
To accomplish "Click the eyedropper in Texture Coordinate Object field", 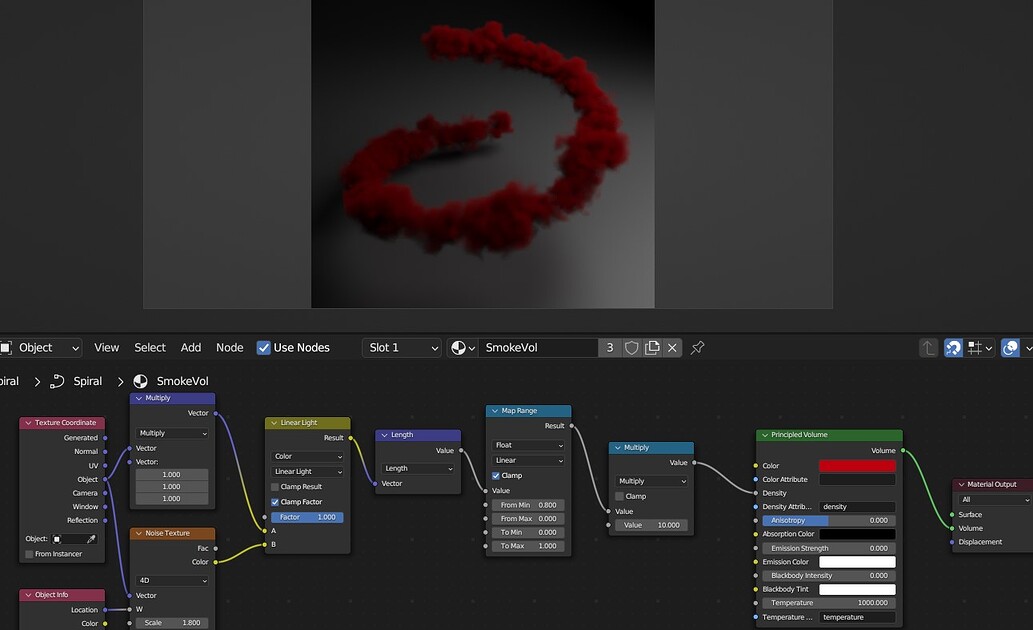I will click(x=91, y=539).
